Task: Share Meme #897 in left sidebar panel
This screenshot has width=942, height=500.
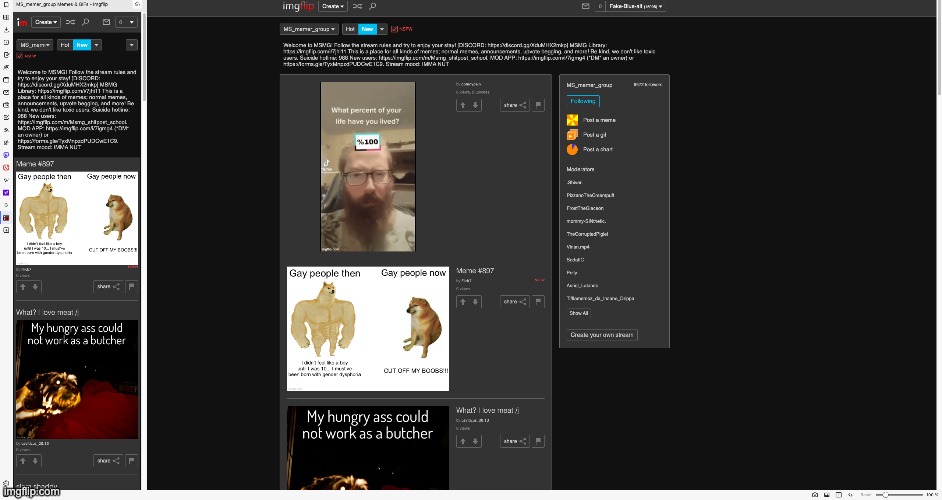Action: tap(108, 287)
